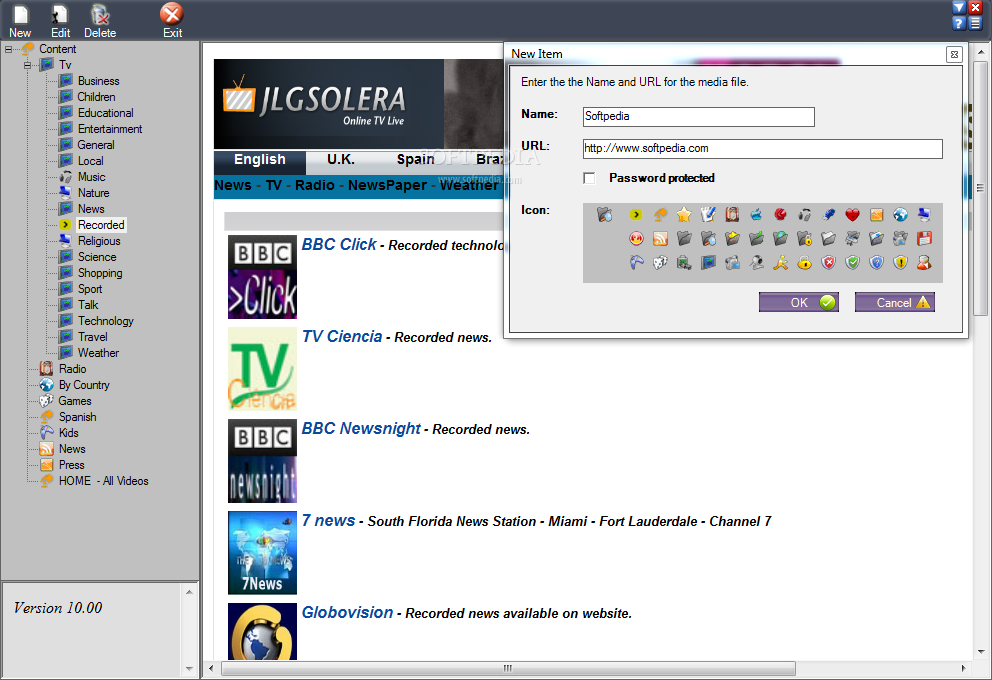Select Business in the Tv tree
The height and width of the screenshot is (680, 992).
pyautogui.click(x=99, y=81)
